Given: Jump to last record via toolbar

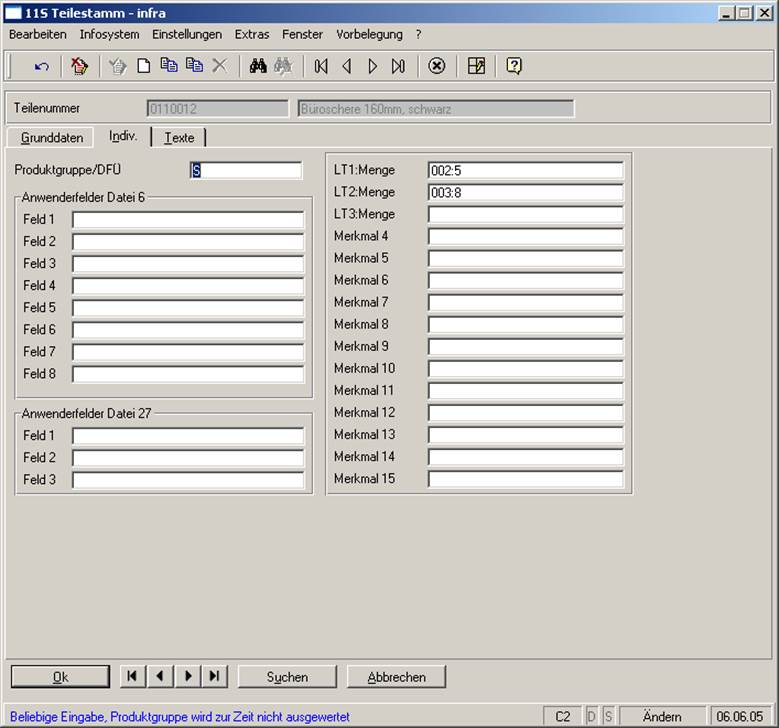Looking at the screenshot, I should click(398, 67).
